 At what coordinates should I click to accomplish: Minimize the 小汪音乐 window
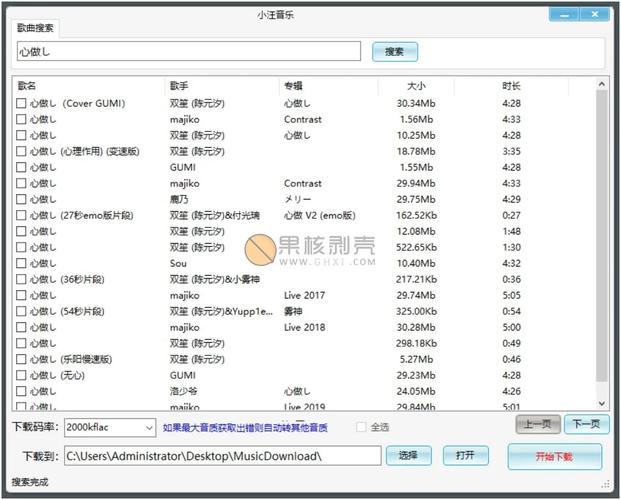tap(564, 15)
